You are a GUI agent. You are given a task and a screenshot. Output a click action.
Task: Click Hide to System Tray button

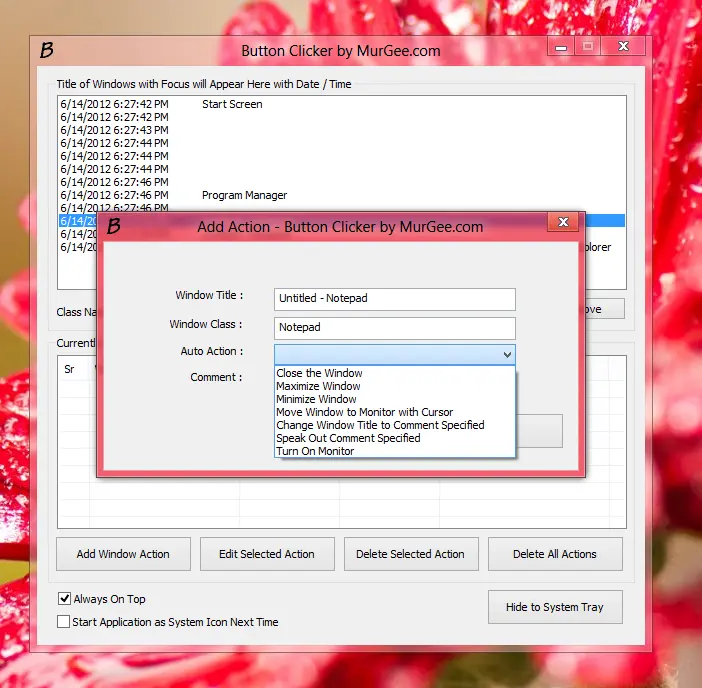555,607
